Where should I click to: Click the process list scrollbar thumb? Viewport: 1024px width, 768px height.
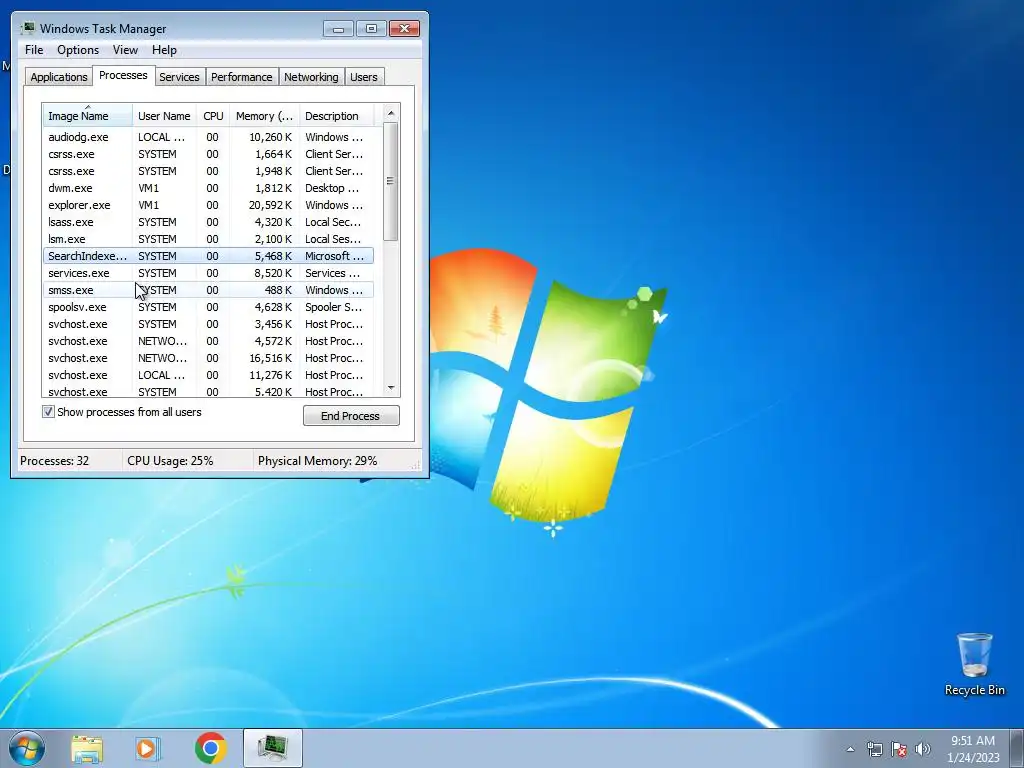(391, 181)
